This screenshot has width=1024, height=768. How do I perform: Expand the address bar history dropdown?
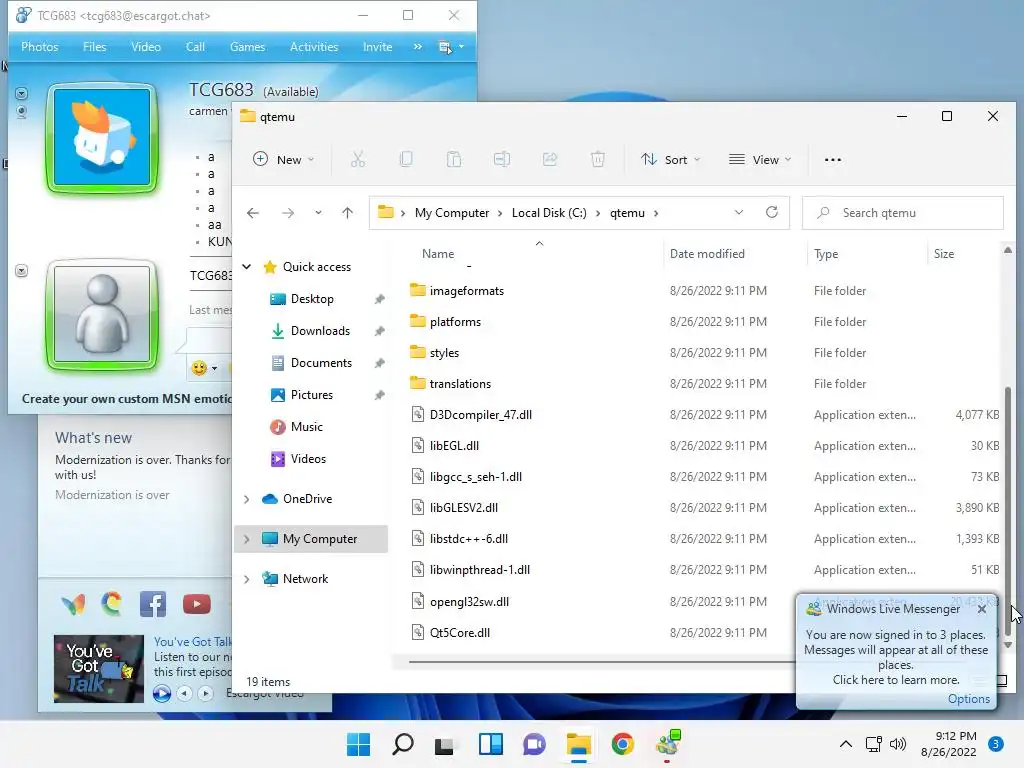click(739, 212)
